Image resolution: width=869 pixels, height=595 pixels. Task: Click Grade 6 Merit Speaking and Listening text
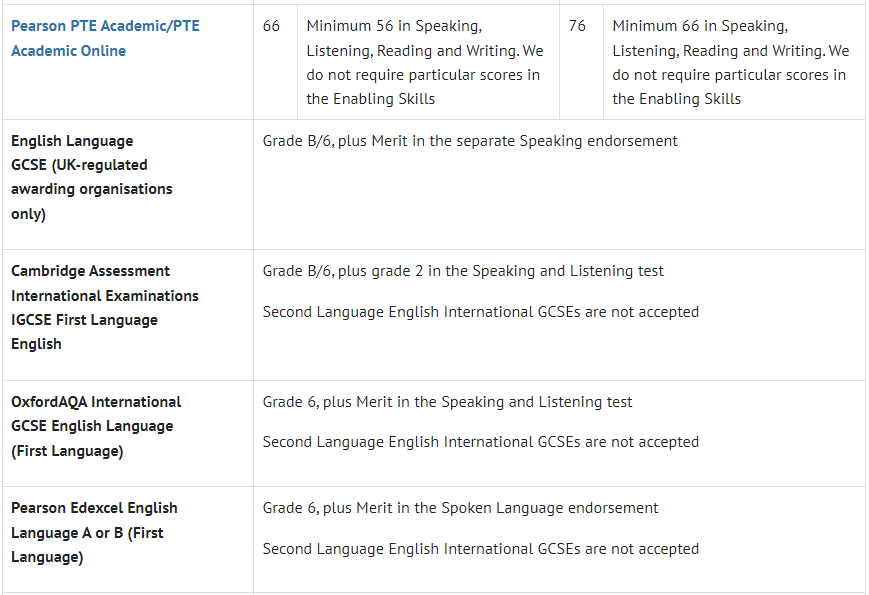click(447, 402)
